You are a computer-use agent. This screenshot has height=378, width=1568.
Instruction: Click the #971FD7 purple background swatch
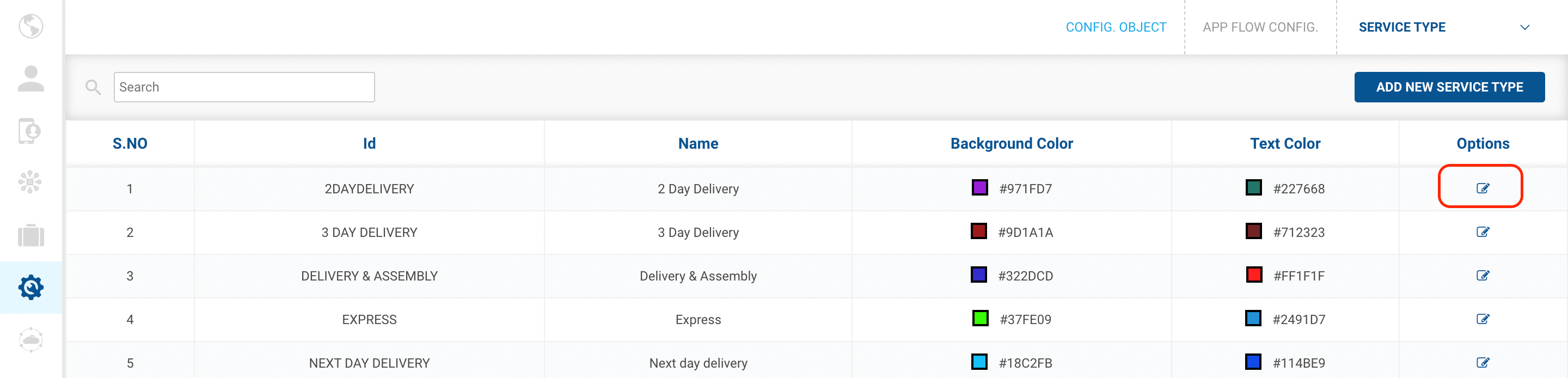coord(979,187)
